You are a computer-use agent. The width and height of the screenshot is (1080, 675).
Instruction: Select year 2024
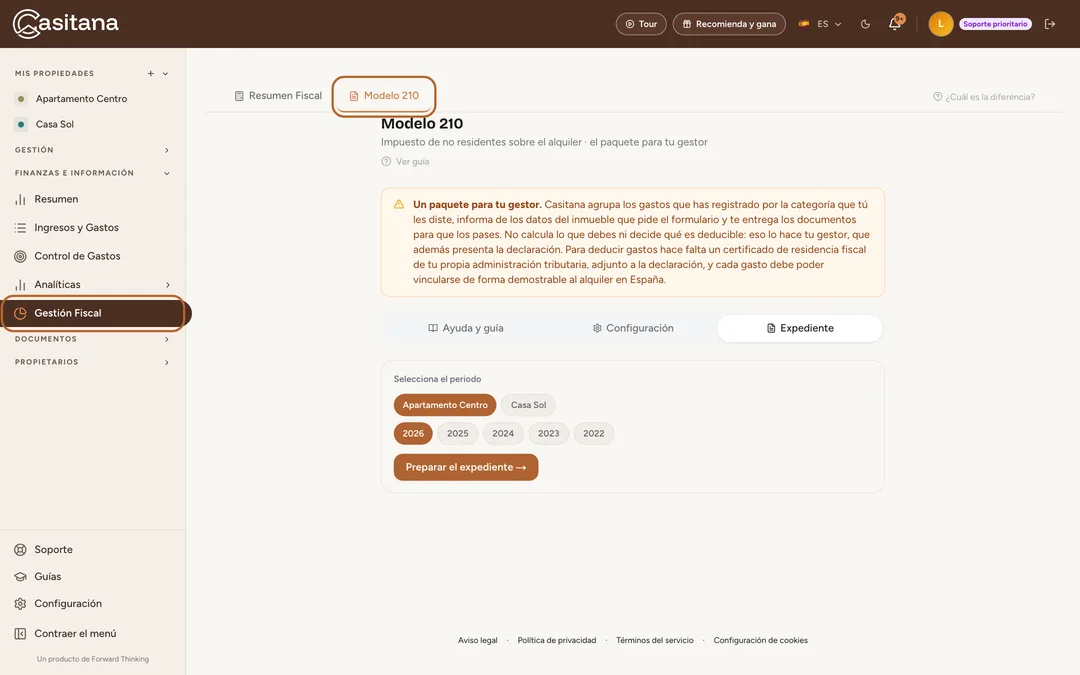tap(503, 433)
